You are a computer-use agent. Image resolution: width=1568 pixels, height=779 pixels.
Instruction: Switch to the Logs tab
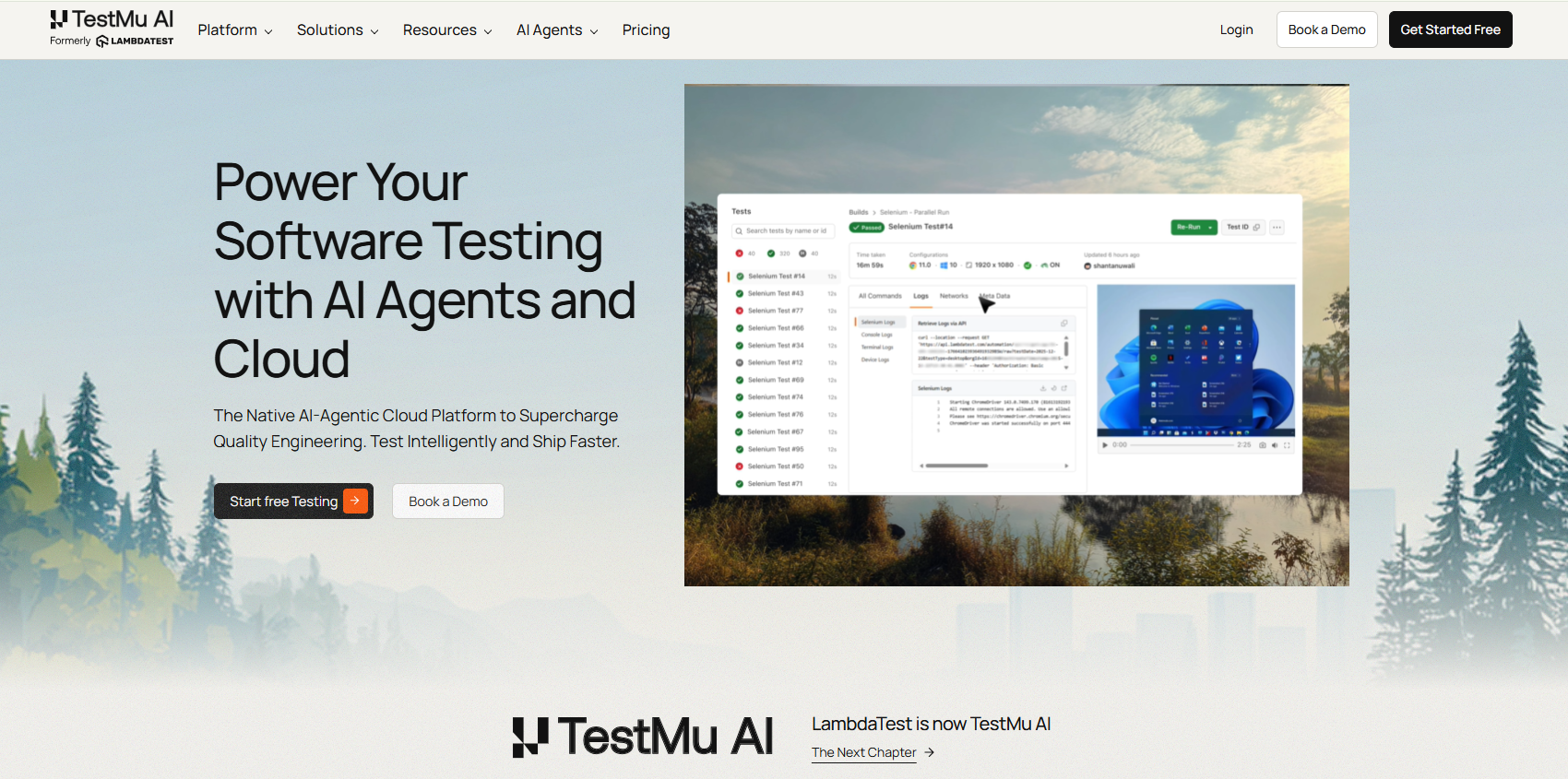921,296
